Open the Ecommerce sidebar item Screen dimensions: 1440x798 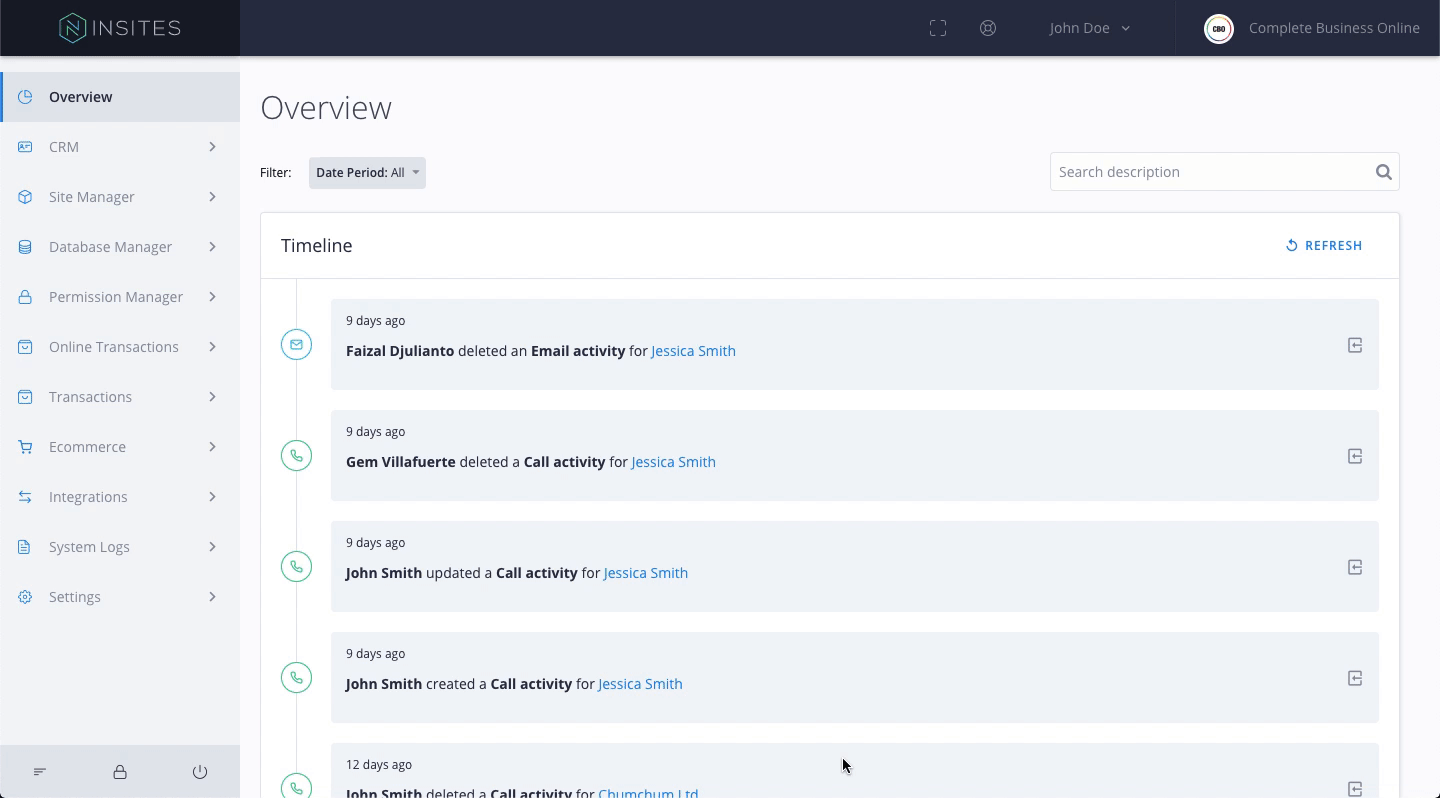click(x=120, y=447)
